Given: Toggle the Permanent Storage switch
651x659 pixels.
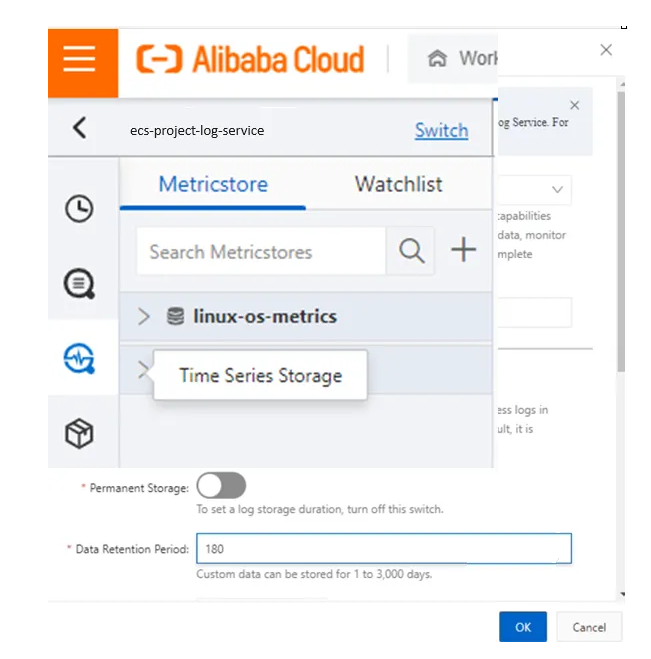Looking at the screenshot, I should point(221,486).
